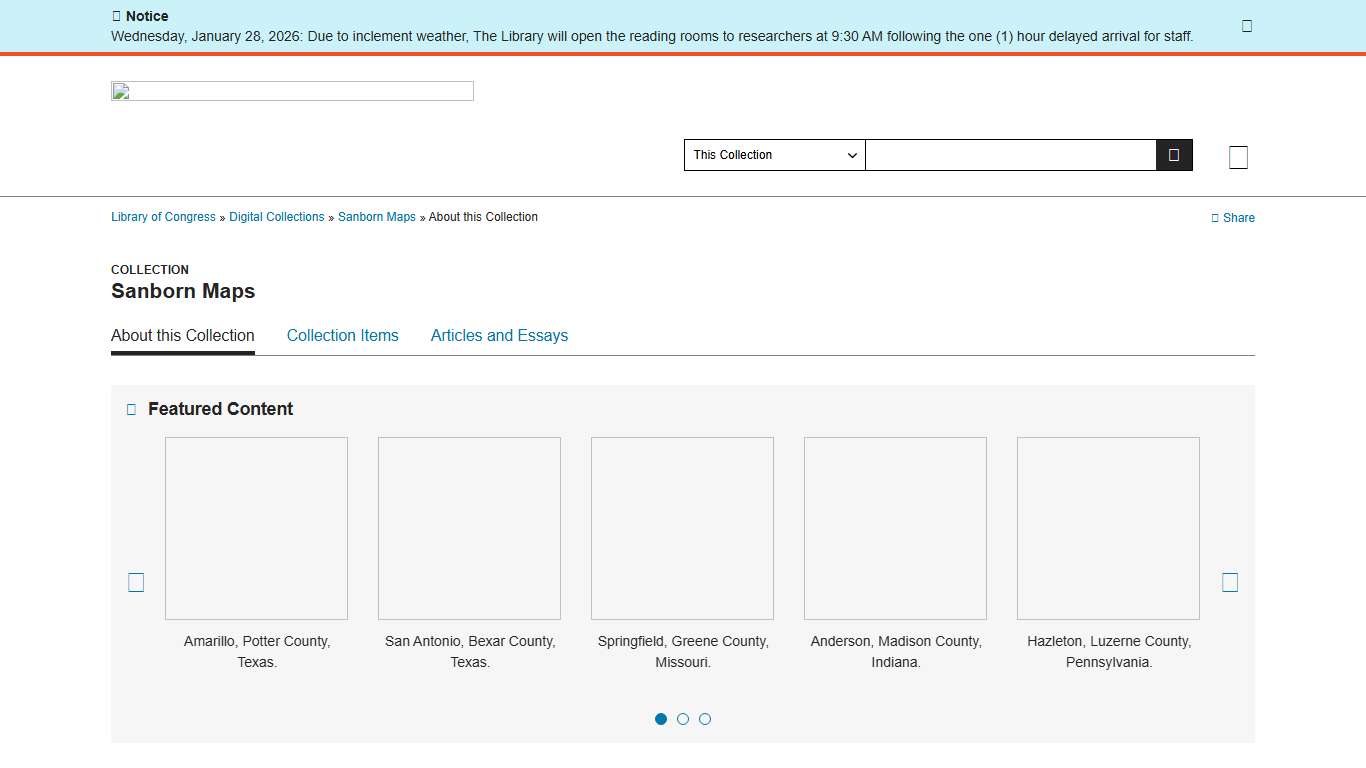The image size is (1366, 768).
Task: Switch to the Articles and Essays tab
Action: [499, 336]
